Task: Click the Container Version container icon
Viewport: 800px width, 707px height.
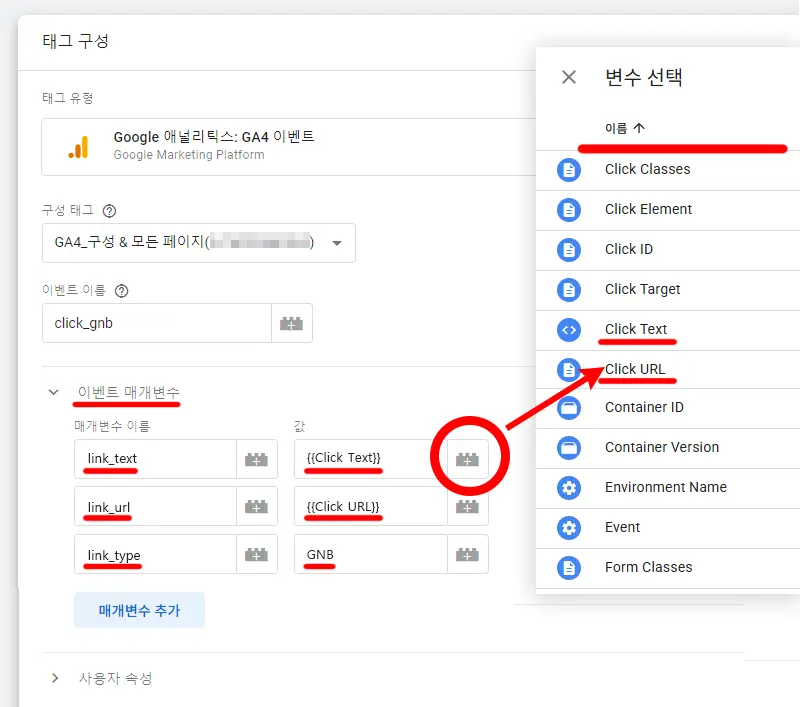Action: [x=569, y=448]
